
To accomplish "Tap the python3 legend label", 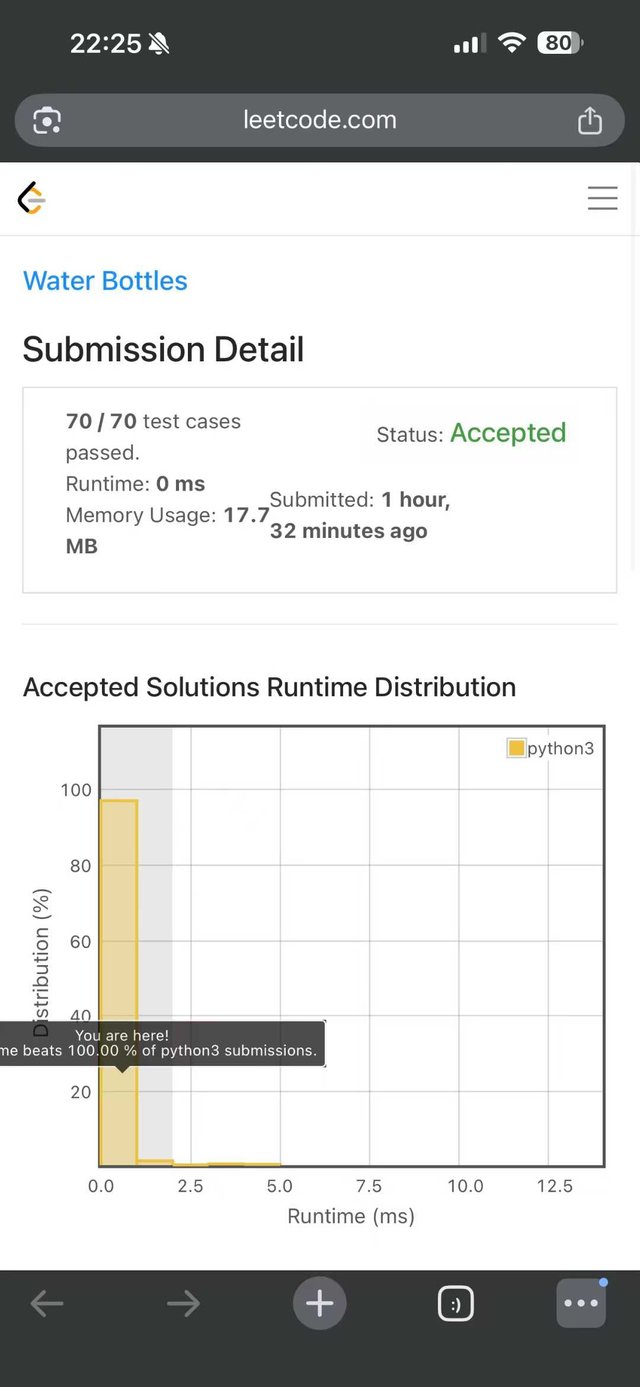I will [x=561, y=748].
